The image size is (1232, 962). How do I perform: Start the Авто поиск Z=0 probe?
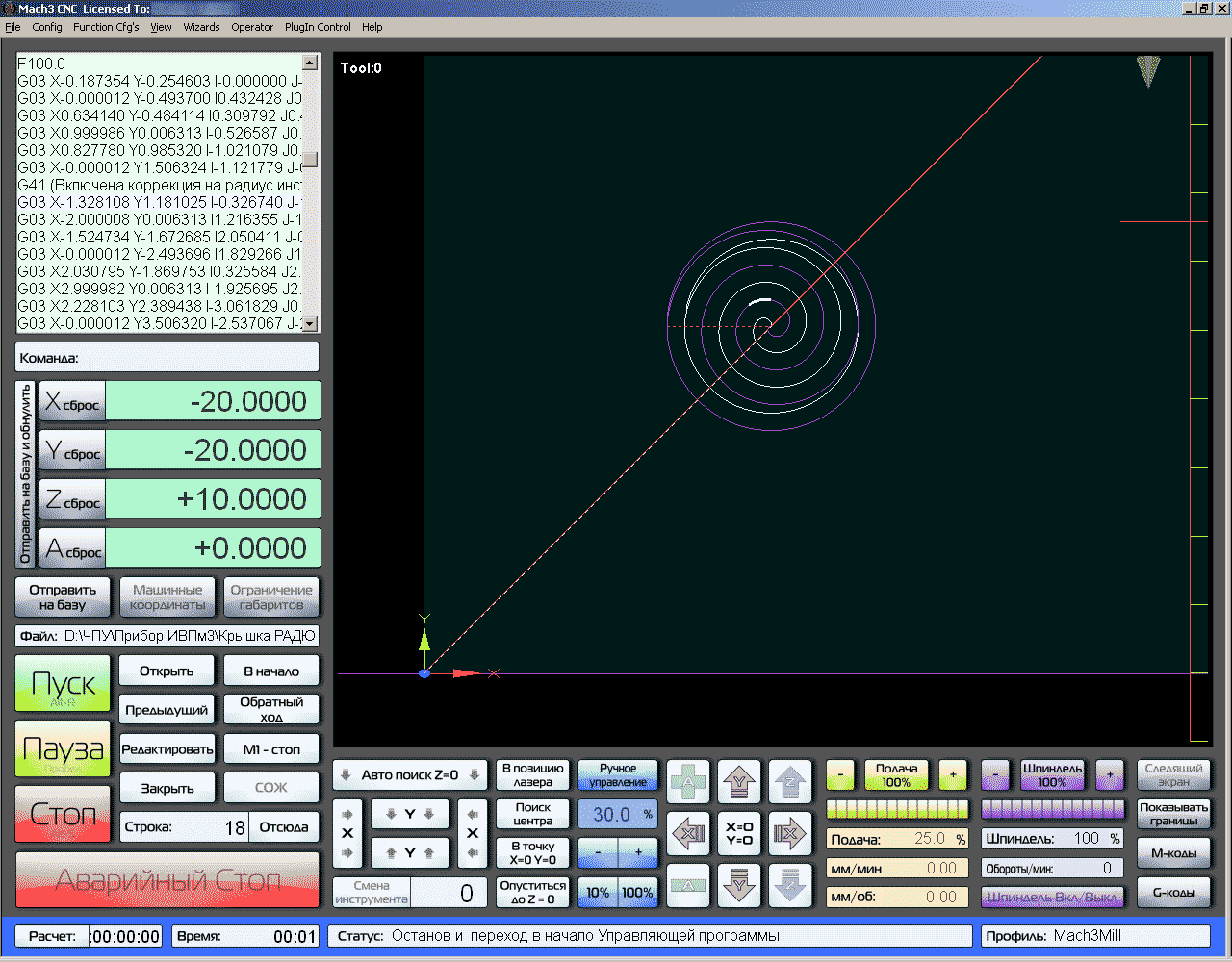click(x=410, y=775)
